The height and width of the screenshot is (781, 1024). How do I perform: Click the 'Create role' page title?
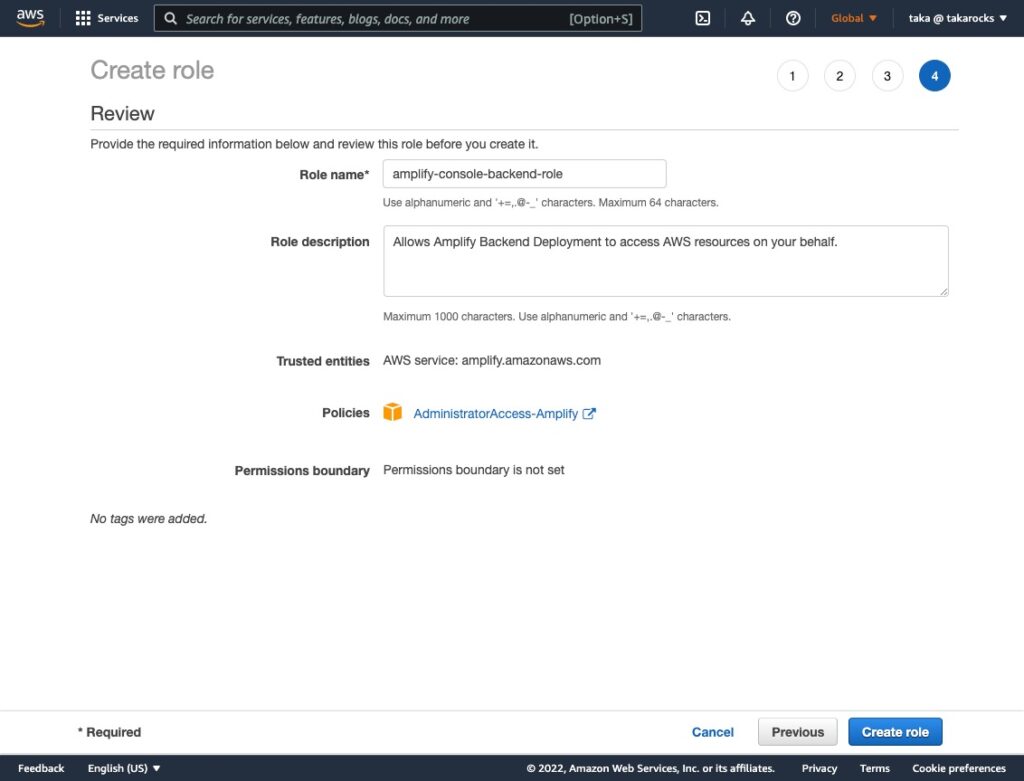pyautogui.click(x=152, y=70)
